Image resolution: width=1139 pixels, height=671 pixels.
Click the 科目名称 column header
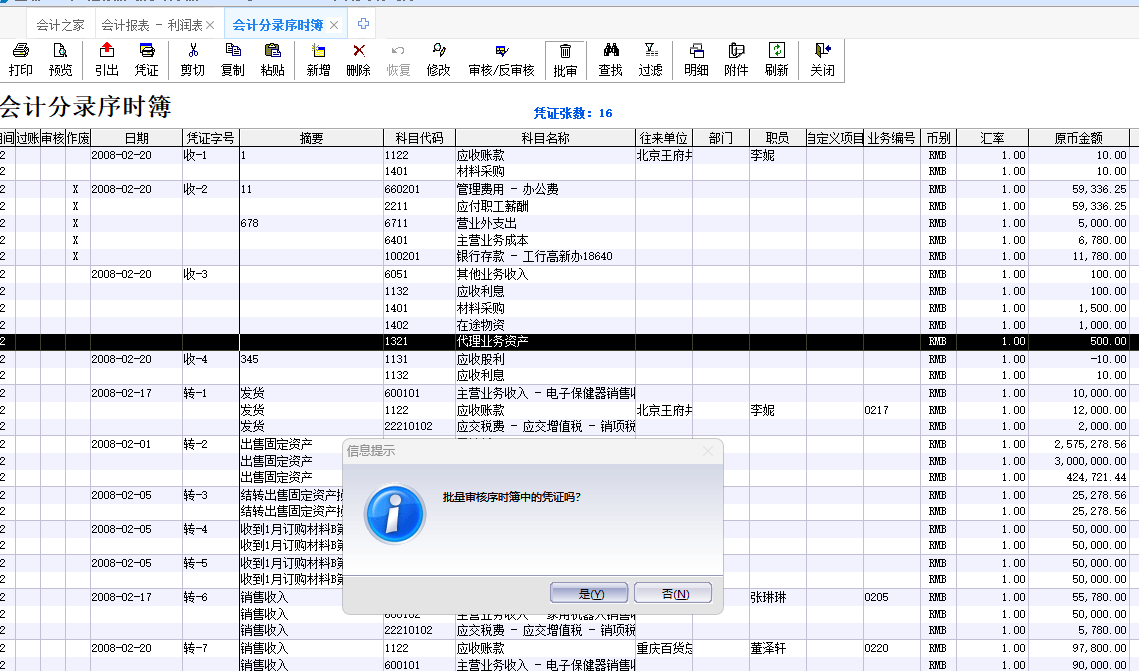pyautogui.click(x=545, y=138)
